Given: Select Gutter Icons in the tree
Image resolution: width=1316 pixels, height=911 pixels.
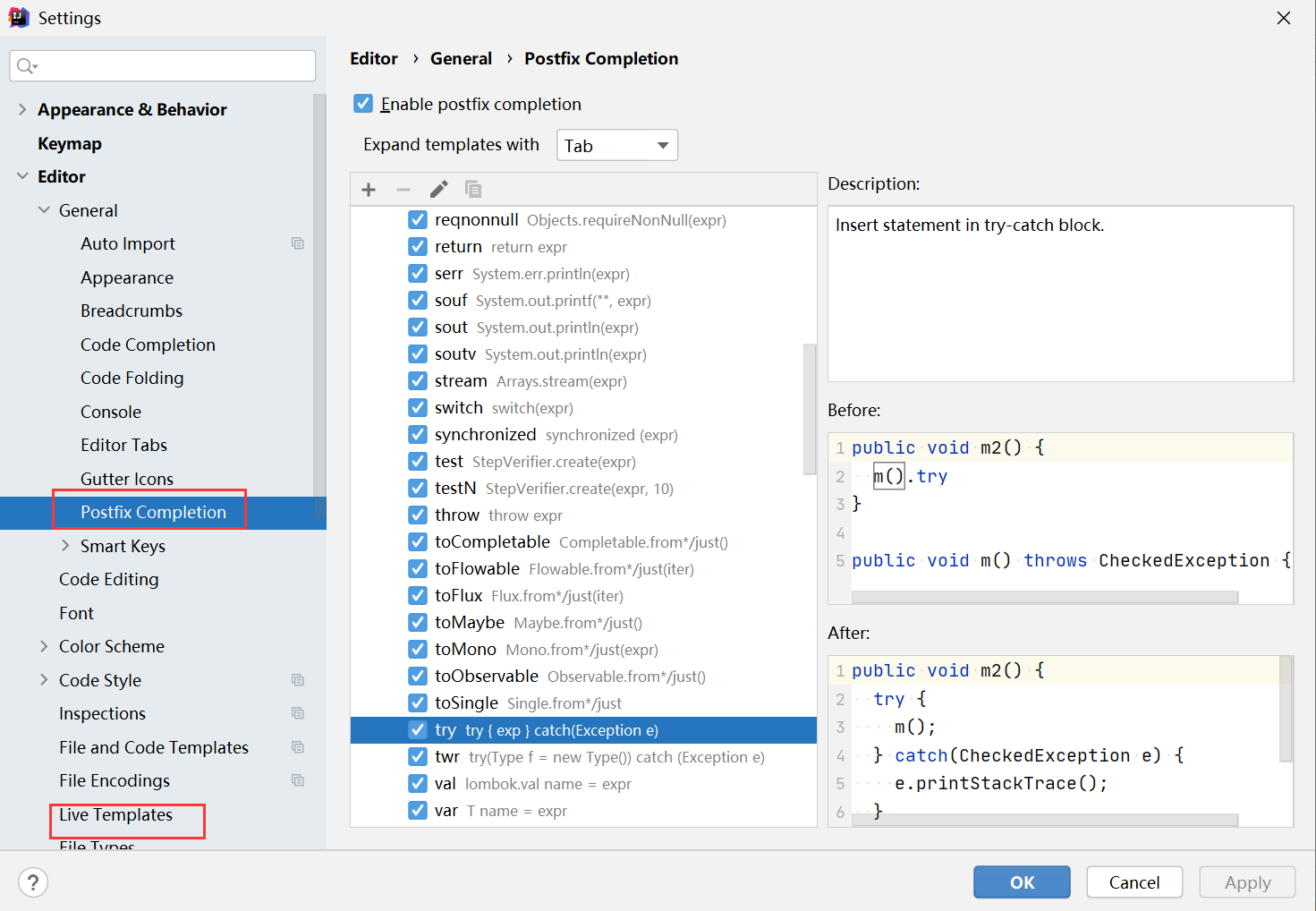Looking at the screenshot, I should coord(127,479).
